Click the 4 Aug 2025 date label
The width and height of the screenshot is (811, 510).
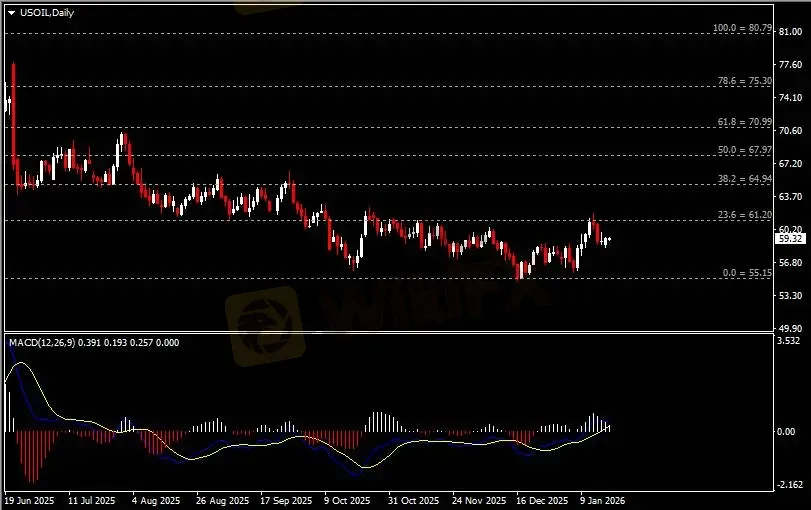[x=156, y=501]
